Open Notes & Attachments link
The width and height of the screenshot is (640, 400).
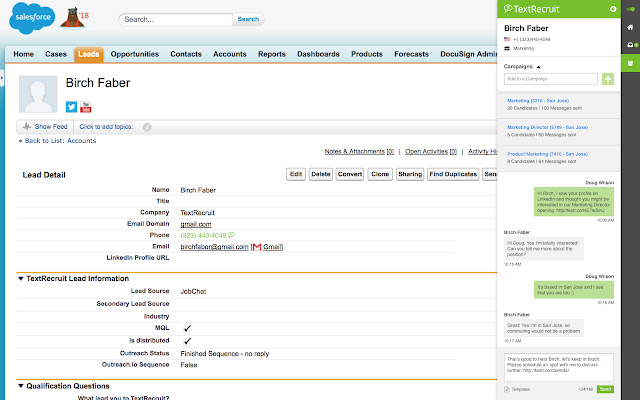[359, 151]
